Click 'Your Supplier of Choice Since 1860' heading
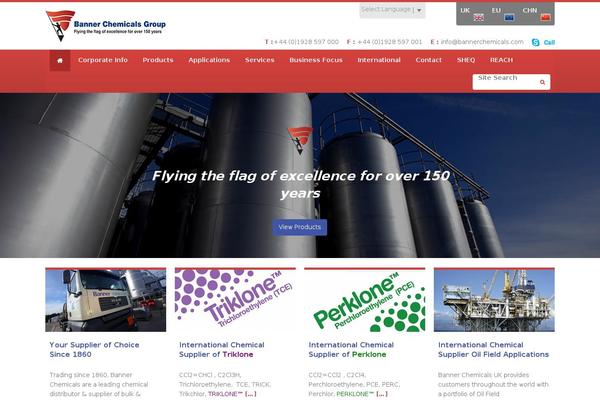This screenshot has width=600, height=400. point(94,349)
